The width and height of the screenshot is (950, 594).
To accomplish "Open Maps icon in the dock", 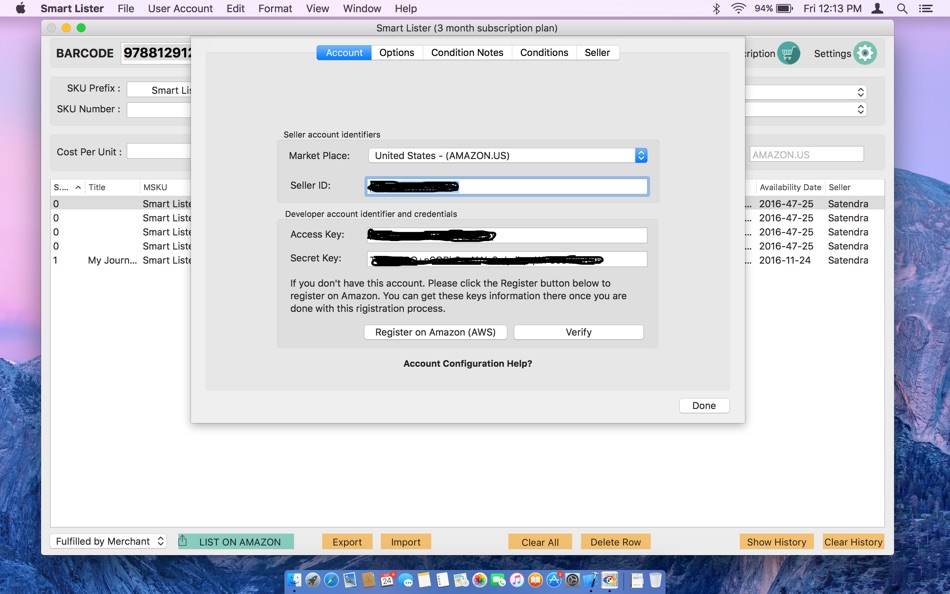I will [x=461, y=580].
